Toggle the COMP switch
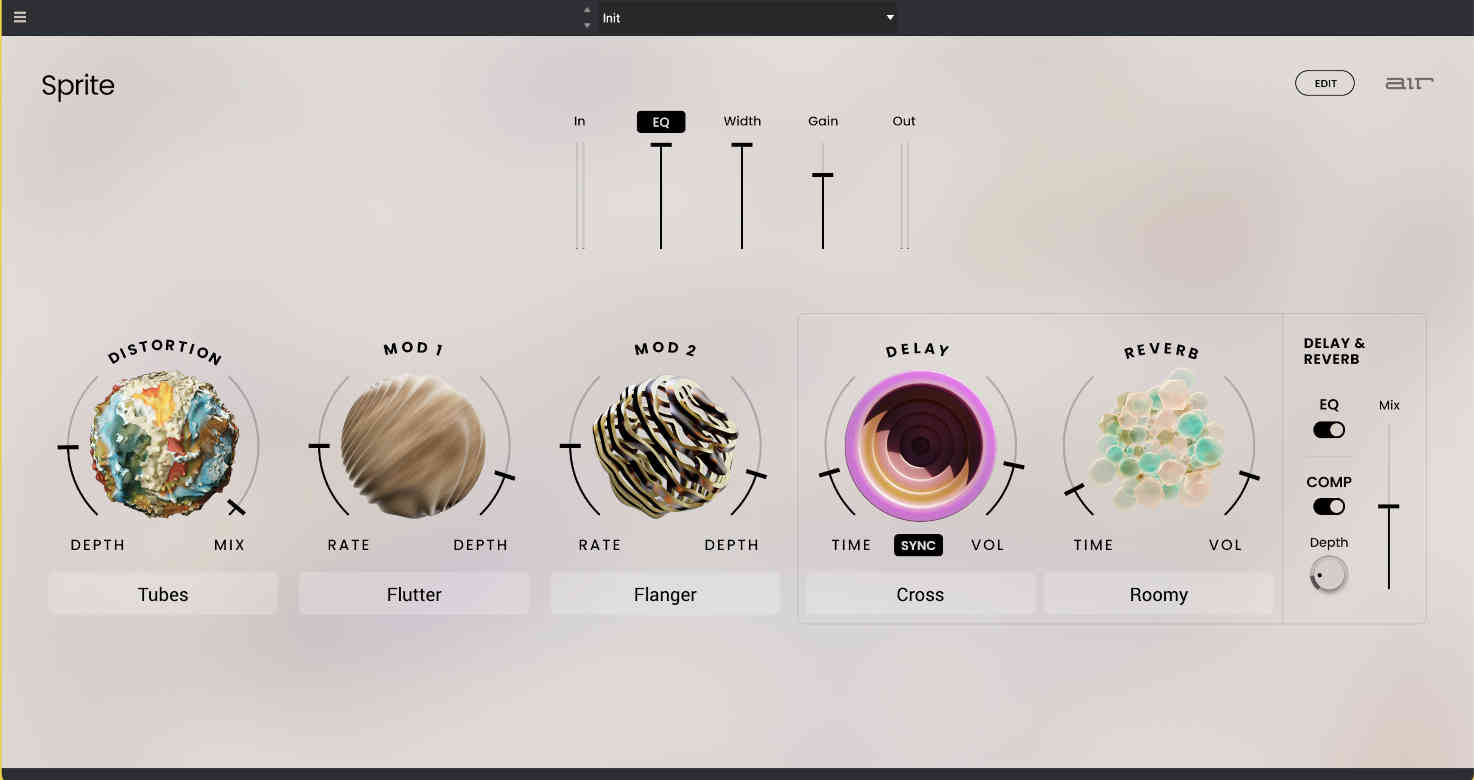Viewport: 1474px width, 780px height. [1328, 506]
